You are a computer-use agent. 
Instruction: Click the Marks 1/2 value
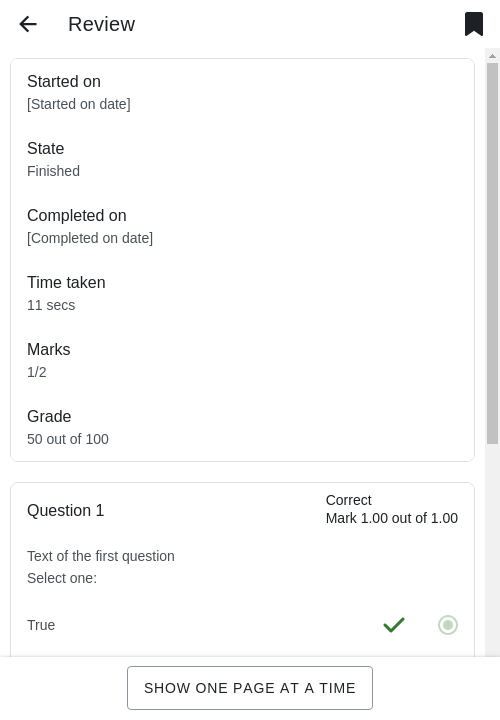[37, 372]
